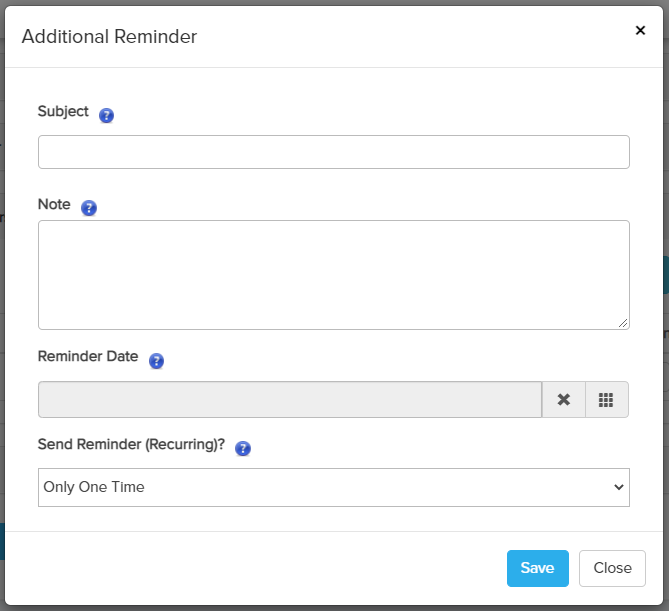Click the Note box resize handle

[x=623, y=323]
